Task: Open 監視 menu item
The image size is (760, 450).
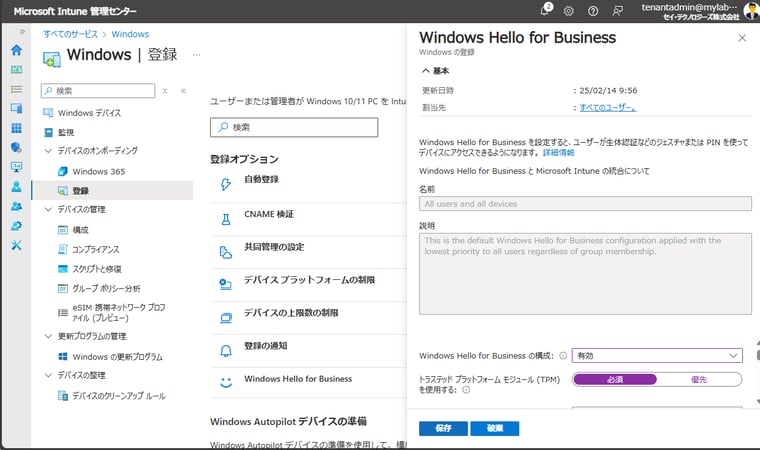Action: [66, 132]
